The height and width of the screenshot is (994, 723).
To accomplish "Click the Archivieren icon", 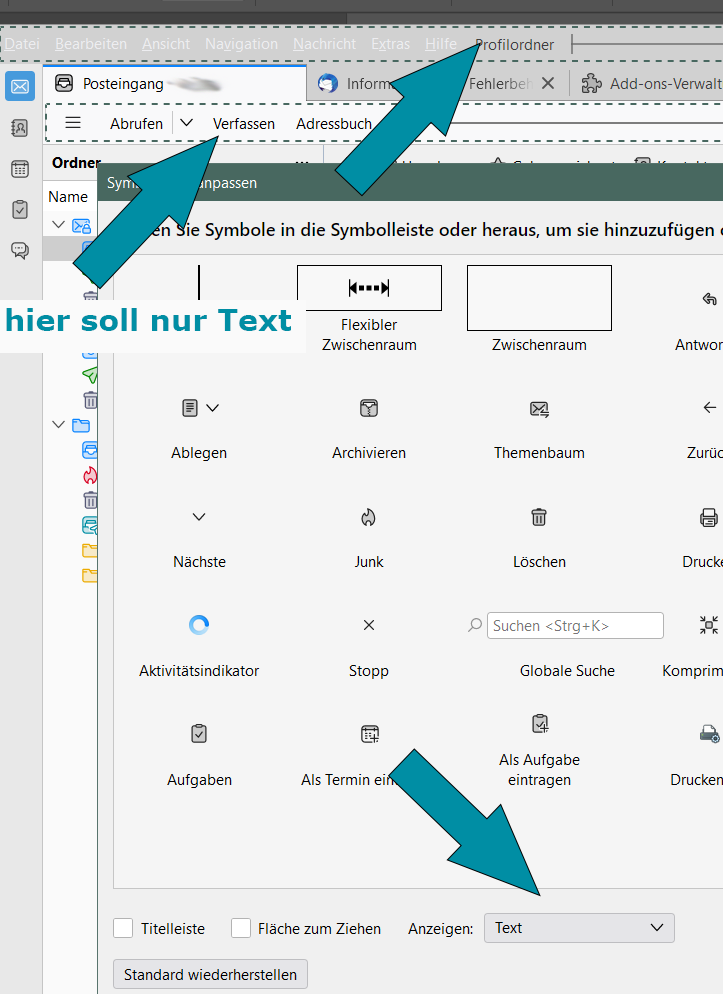I will click(369, 408).
